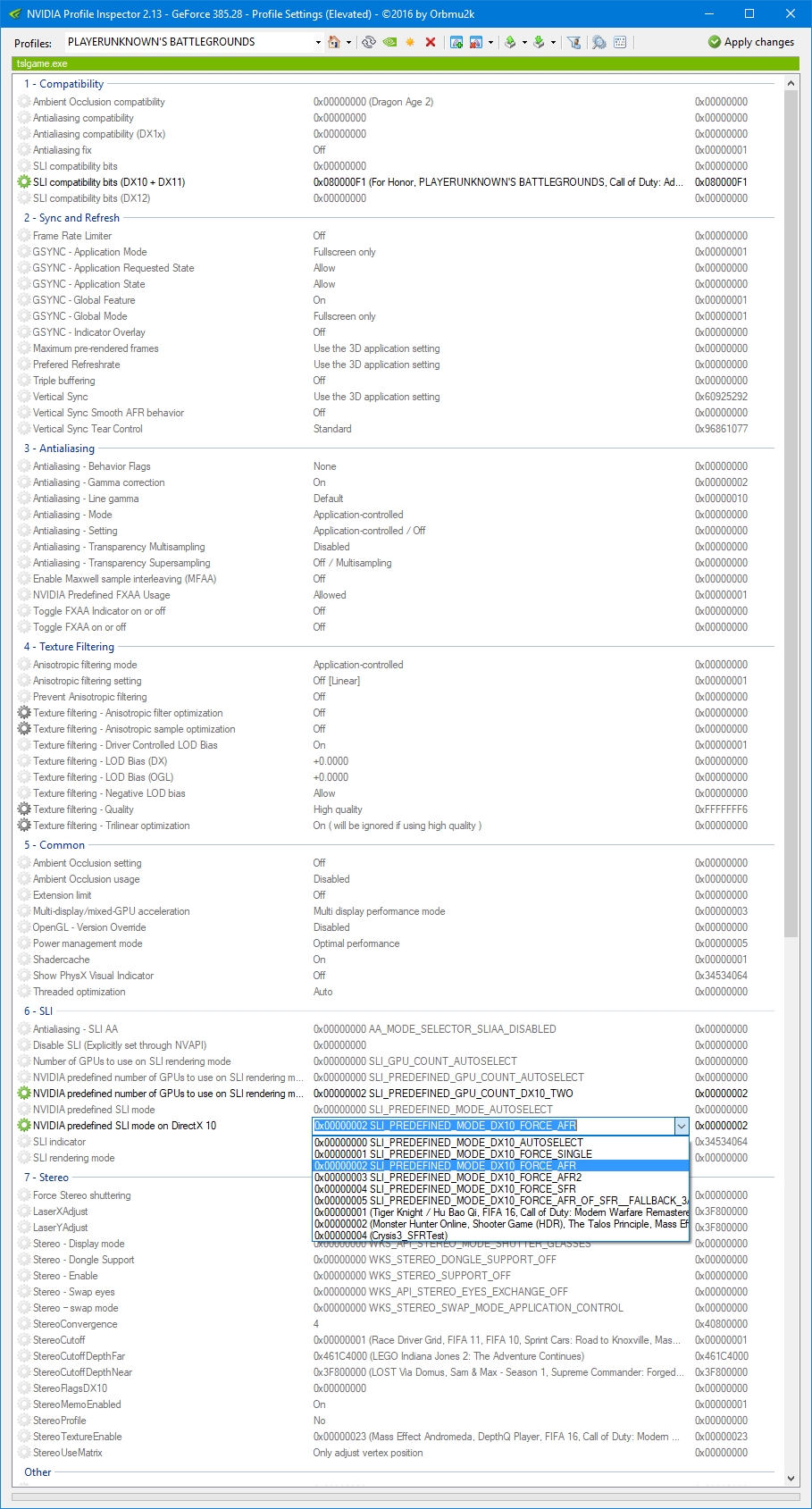Click the green NVIDIA restore defaults icon
This screenshot has height=1509, width=812.
pyautogui.click(x=389, y=42)
